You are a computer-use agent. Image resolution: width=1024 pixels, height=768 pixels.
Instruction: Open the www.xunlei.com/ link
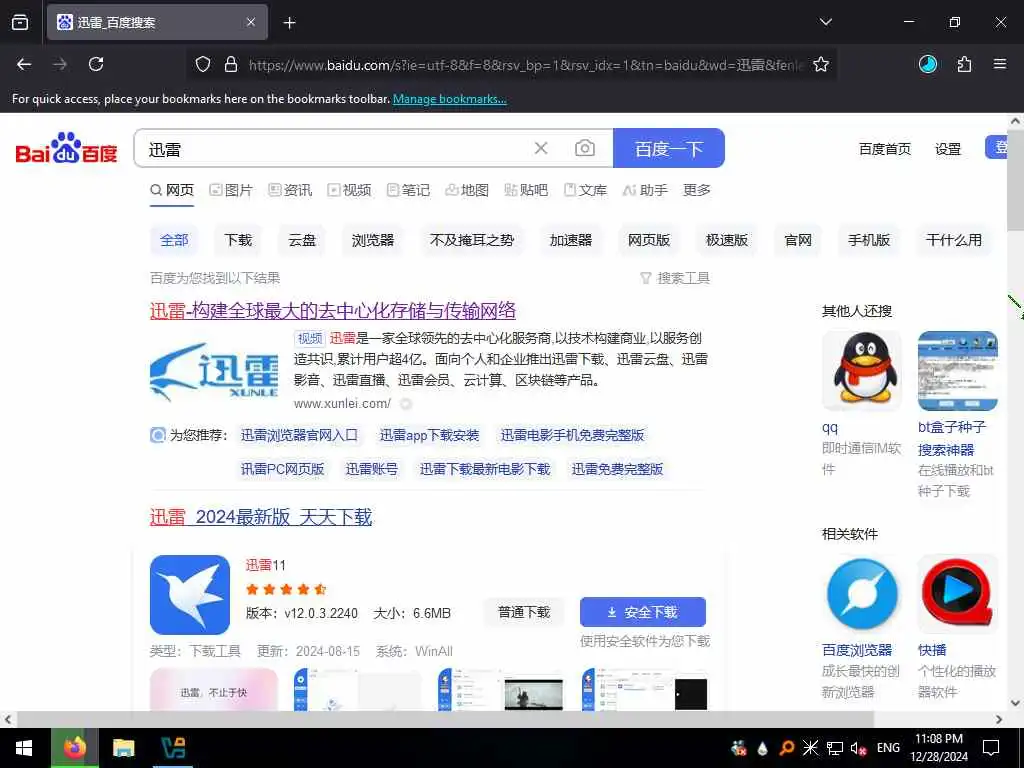coord(342,404)
